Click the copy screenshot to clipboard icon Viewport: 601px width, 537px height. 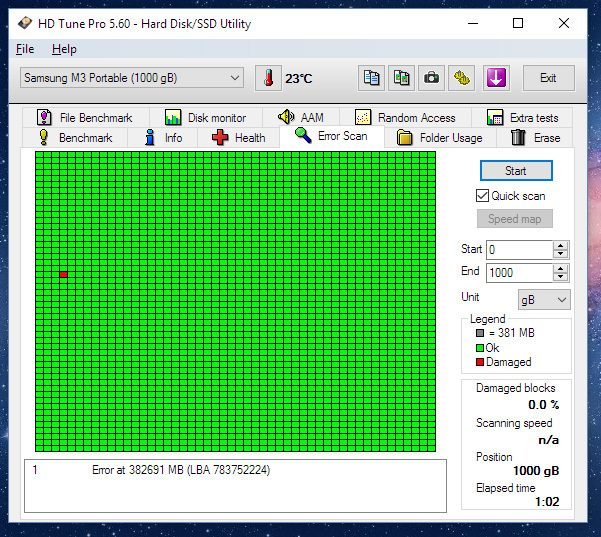pos(401,78)
